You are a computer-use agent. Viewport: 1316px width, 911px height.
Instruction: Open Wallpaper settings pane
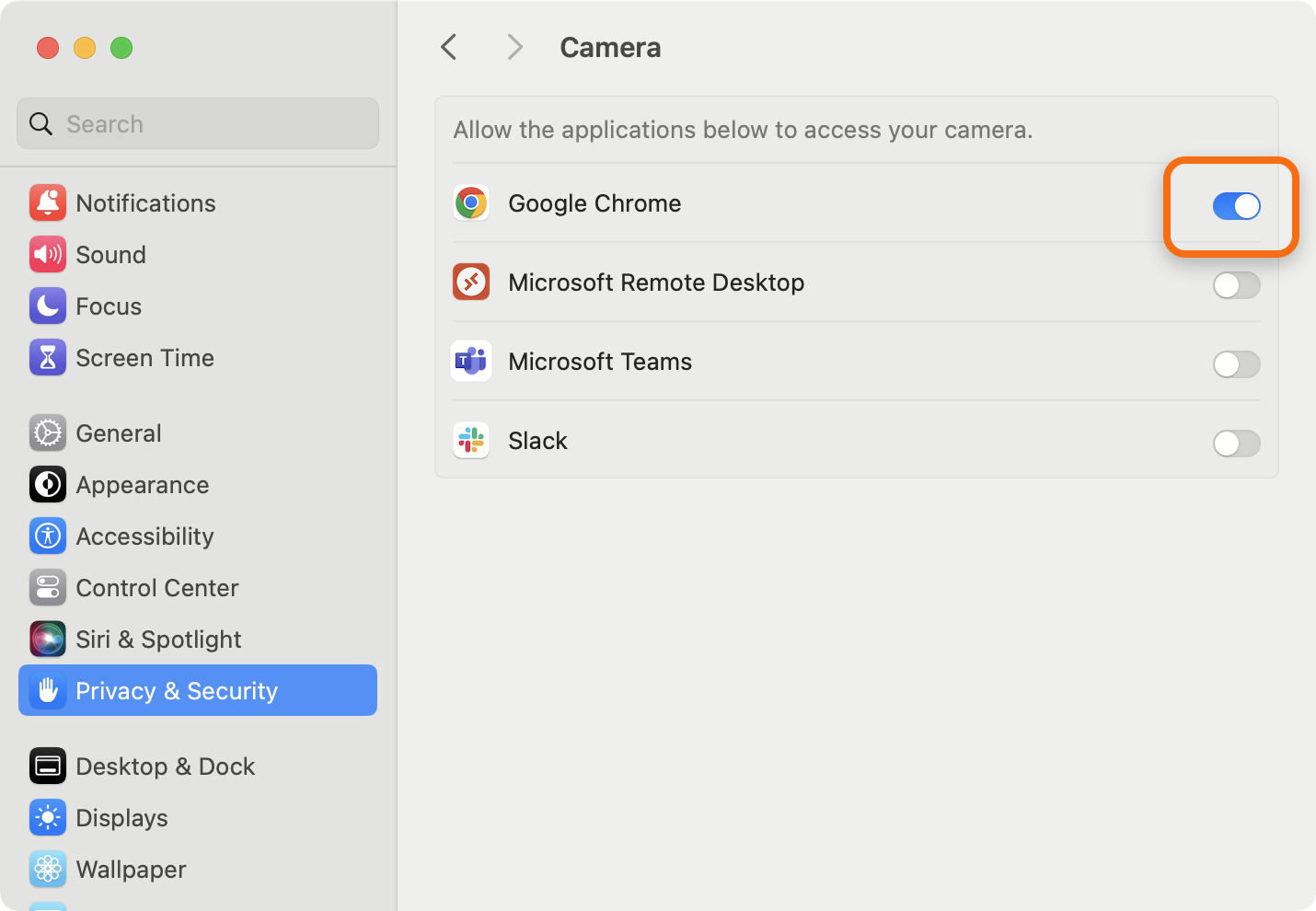click(198, 870)
